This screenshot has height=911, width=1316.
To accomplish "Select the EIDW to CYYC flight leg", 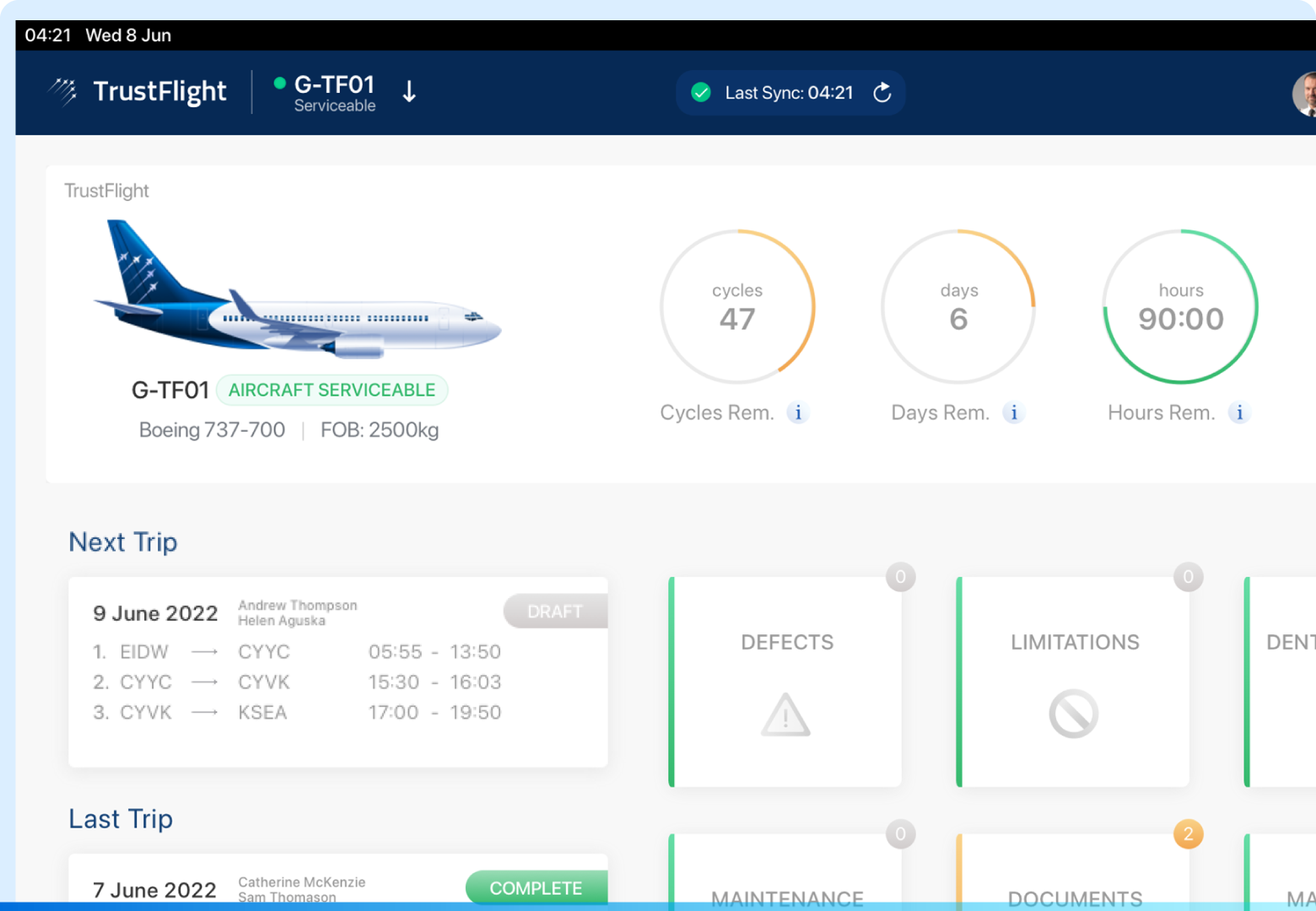I will 297,652.
